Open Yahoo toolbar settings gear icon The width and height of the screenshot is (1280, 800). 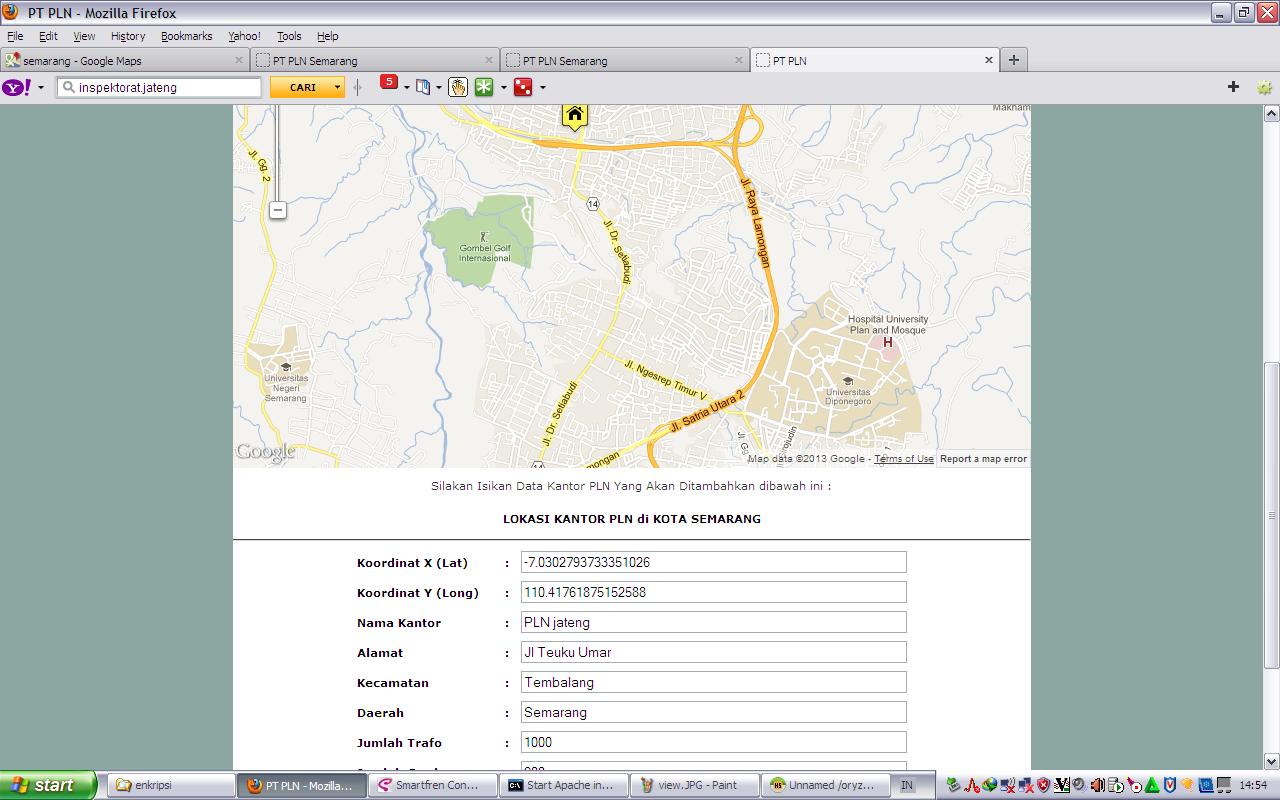click(x=1264, y=87)
